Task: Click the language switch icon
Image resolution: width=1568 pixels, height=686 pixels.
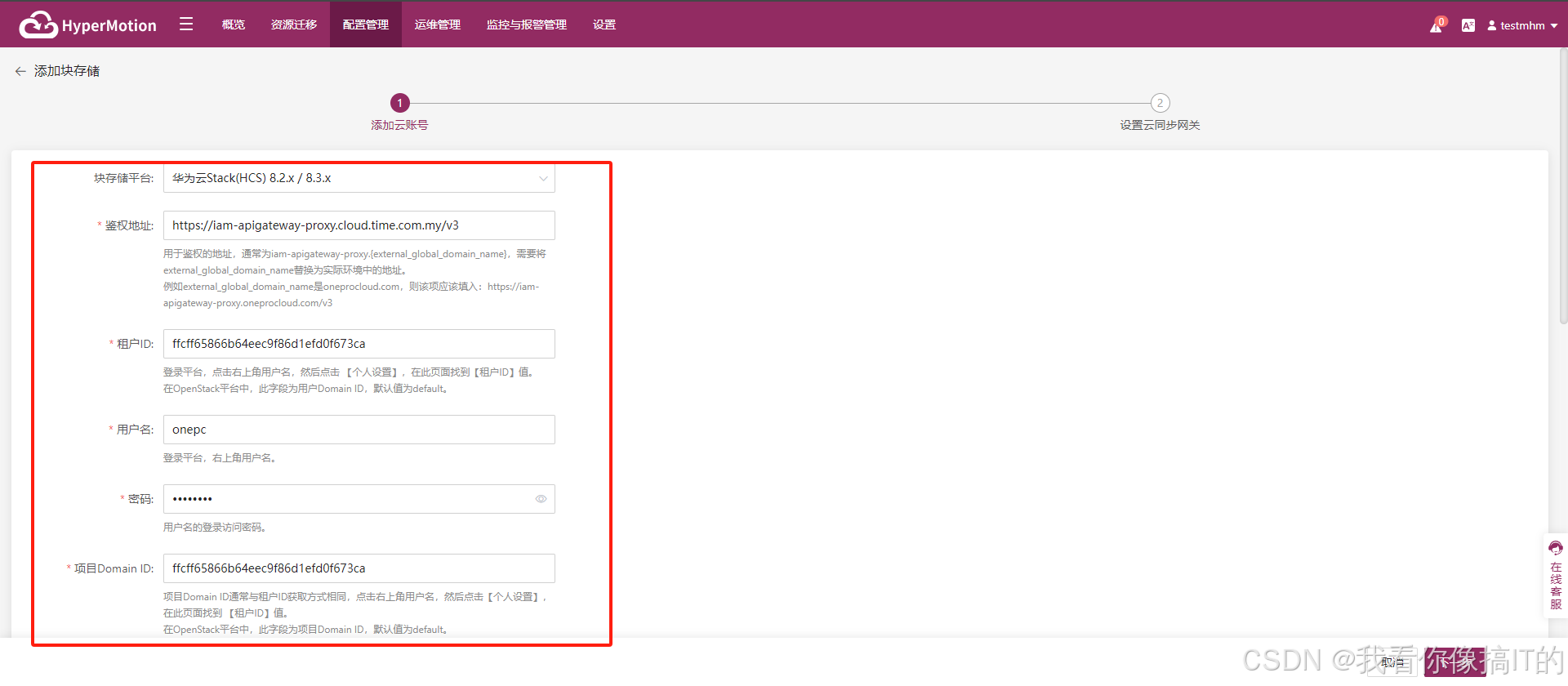Action: (x=1468, y=25)
